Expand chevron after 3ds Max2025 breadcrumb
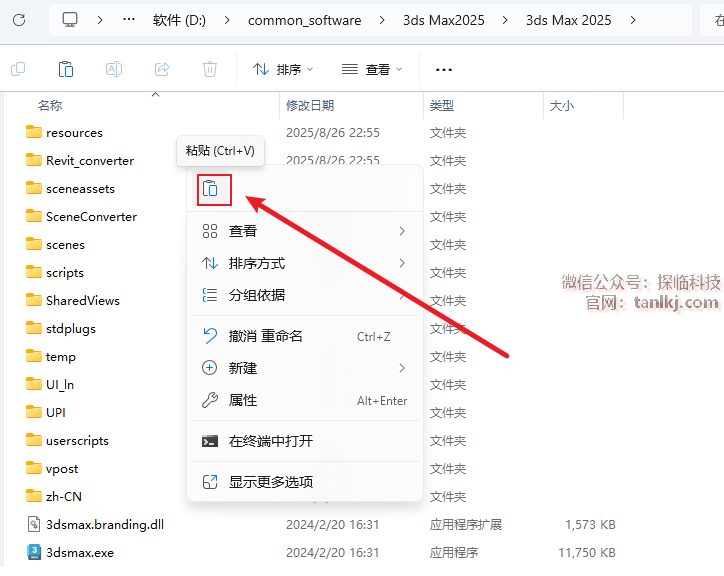This screenshot has width=724, height=576. click(x=505, y=20)
